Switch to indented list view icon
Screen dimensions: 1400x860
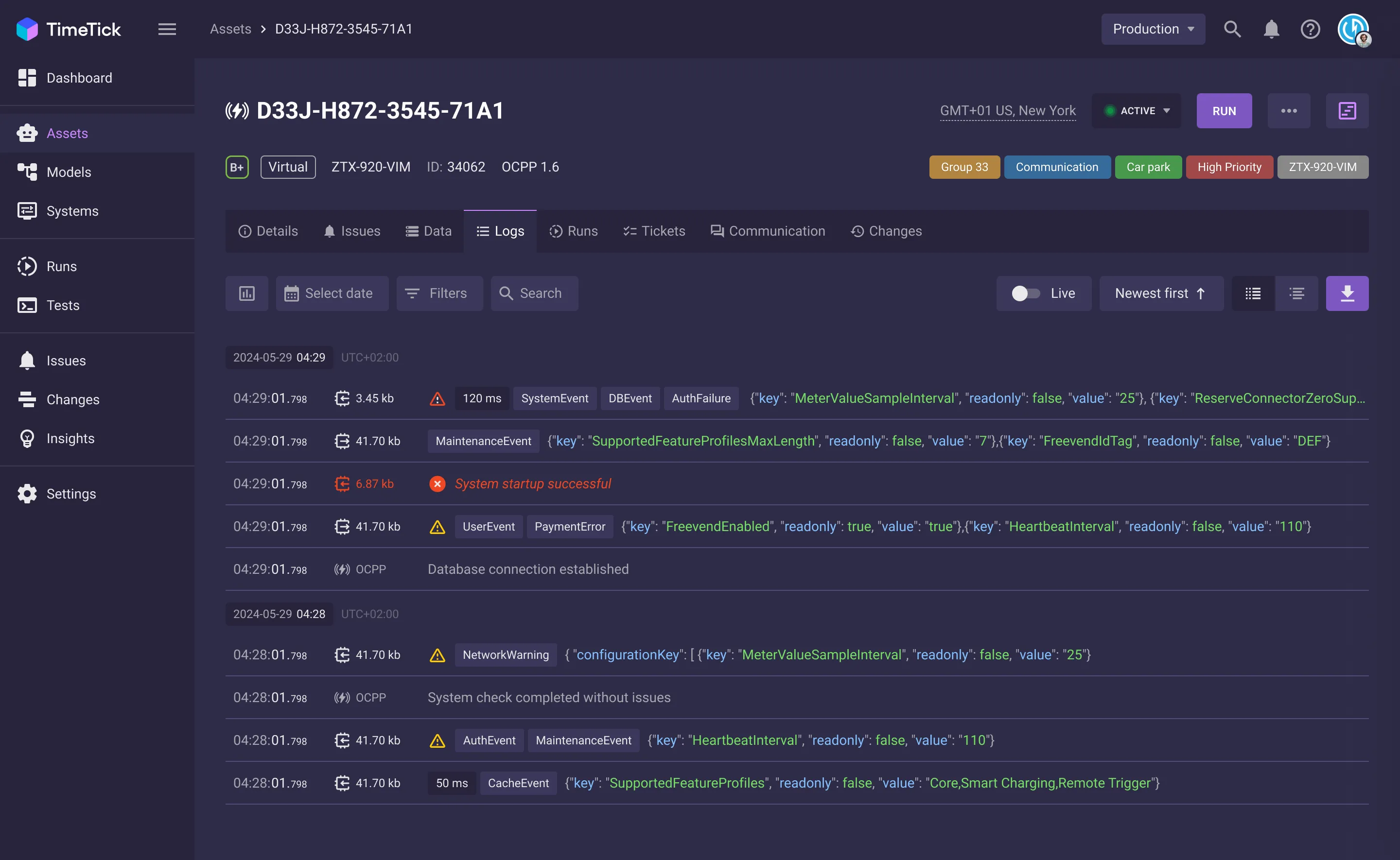1296,293
